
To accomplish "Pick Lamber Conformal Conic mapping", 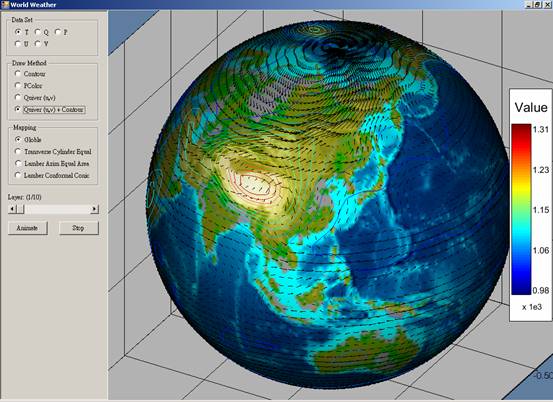I will [x=18, y=175].
